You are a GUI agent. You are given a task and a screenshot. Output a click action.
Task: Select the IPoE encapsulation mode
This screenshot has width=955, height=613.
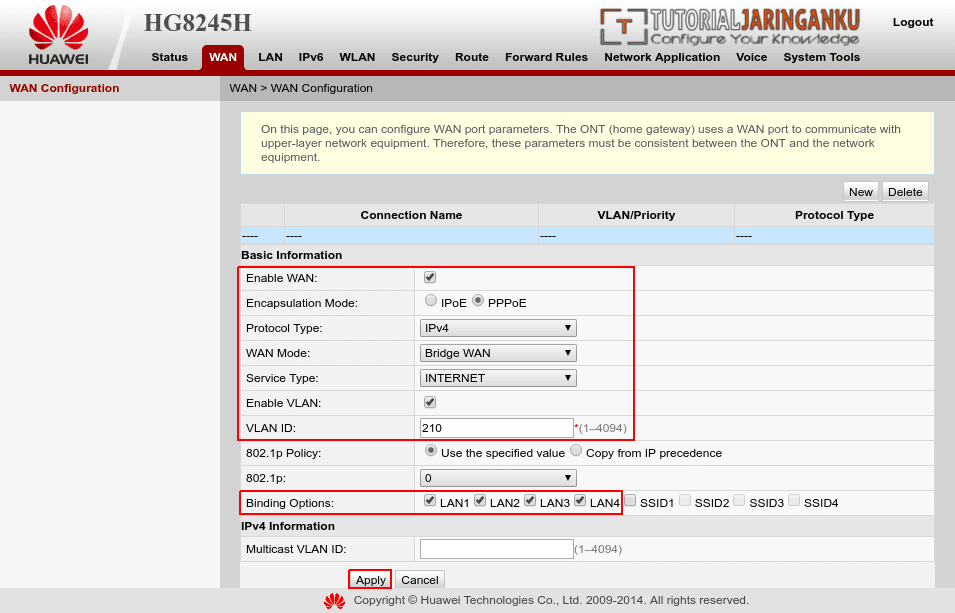430,300
